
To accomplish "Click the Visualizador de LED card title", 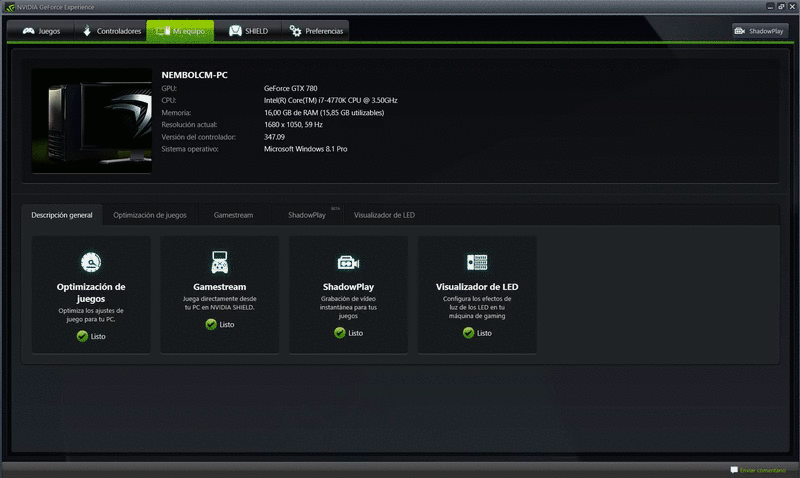I will click(477, 287).
